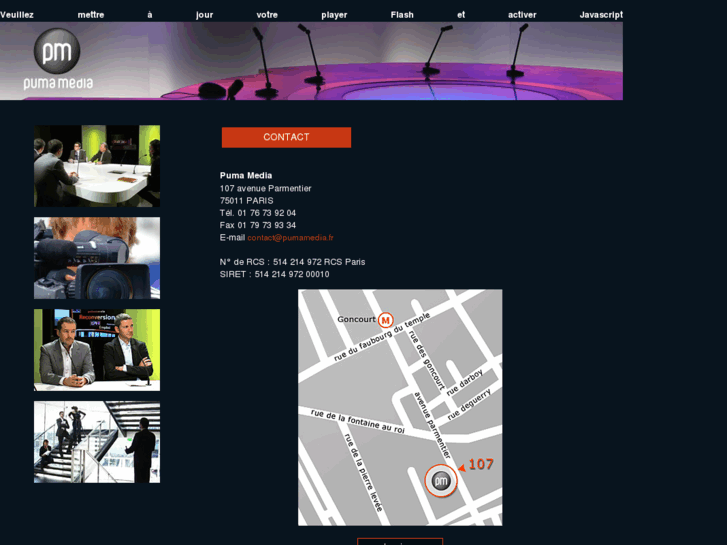This screenshot has height=545, width=727.
Task: Click the rue de la pierre levée label
Action: [x=364, y=473]
